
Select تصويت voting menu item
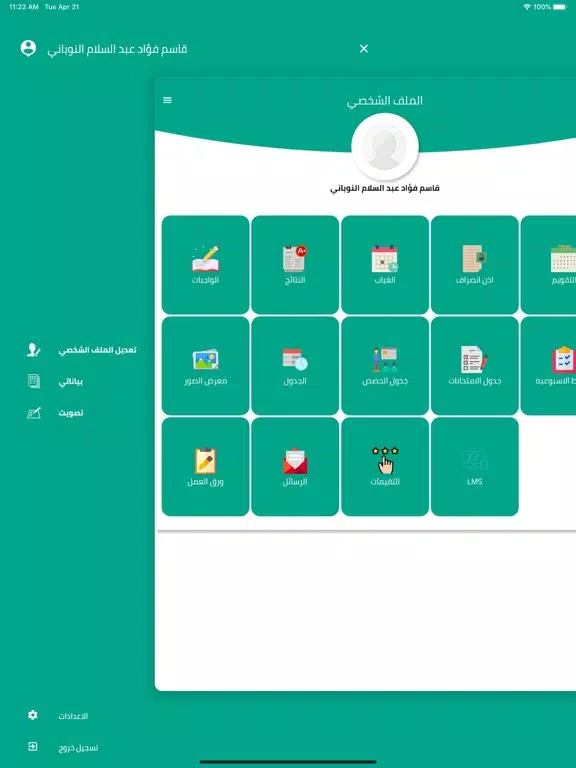tap(55, 413)
